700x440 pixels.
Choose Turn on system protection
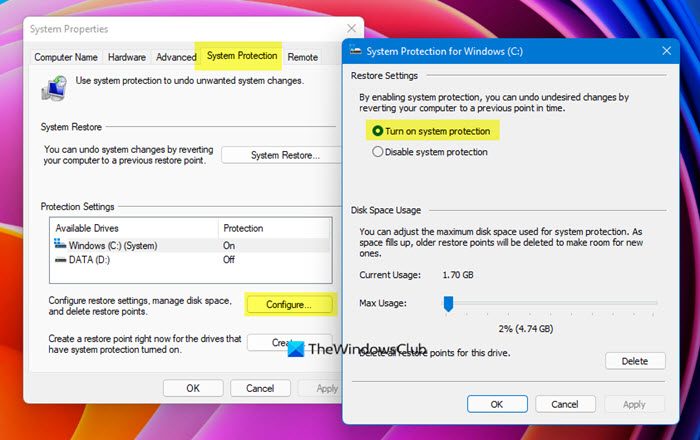(432, 131)
